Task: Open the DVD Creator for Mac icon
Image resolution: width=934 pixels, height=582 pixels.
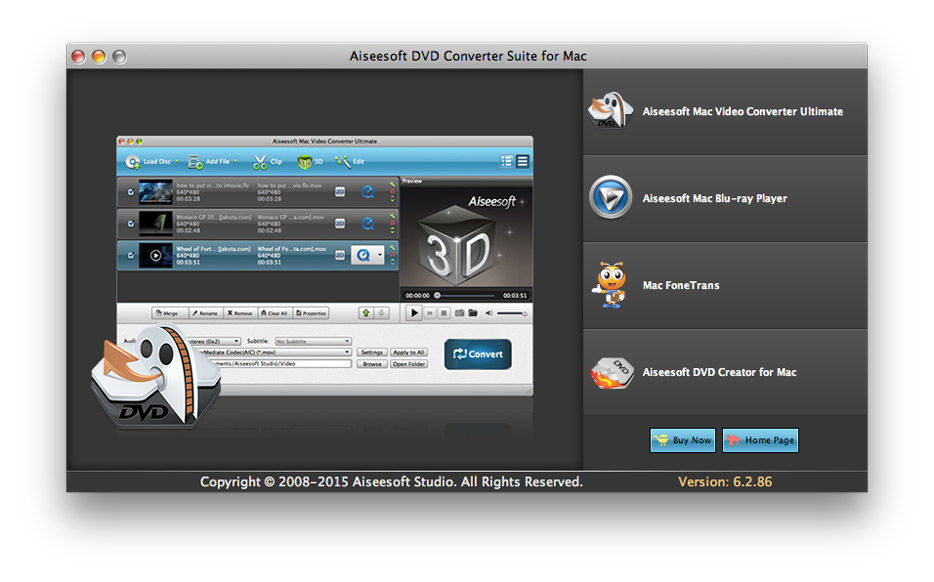Action: pos(610,372)
